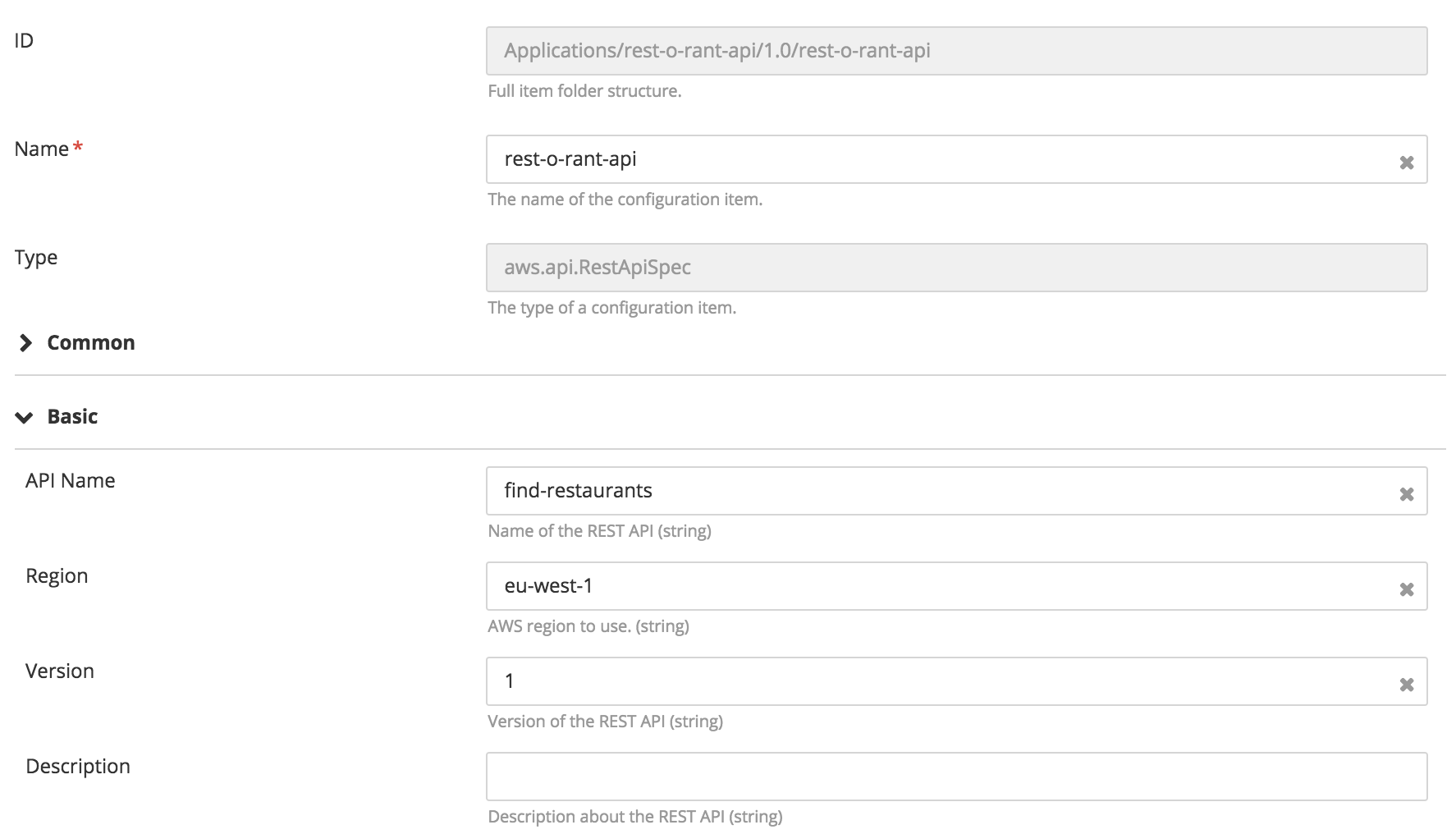Clear the Name field with its x icon

tap(1406, 163)
